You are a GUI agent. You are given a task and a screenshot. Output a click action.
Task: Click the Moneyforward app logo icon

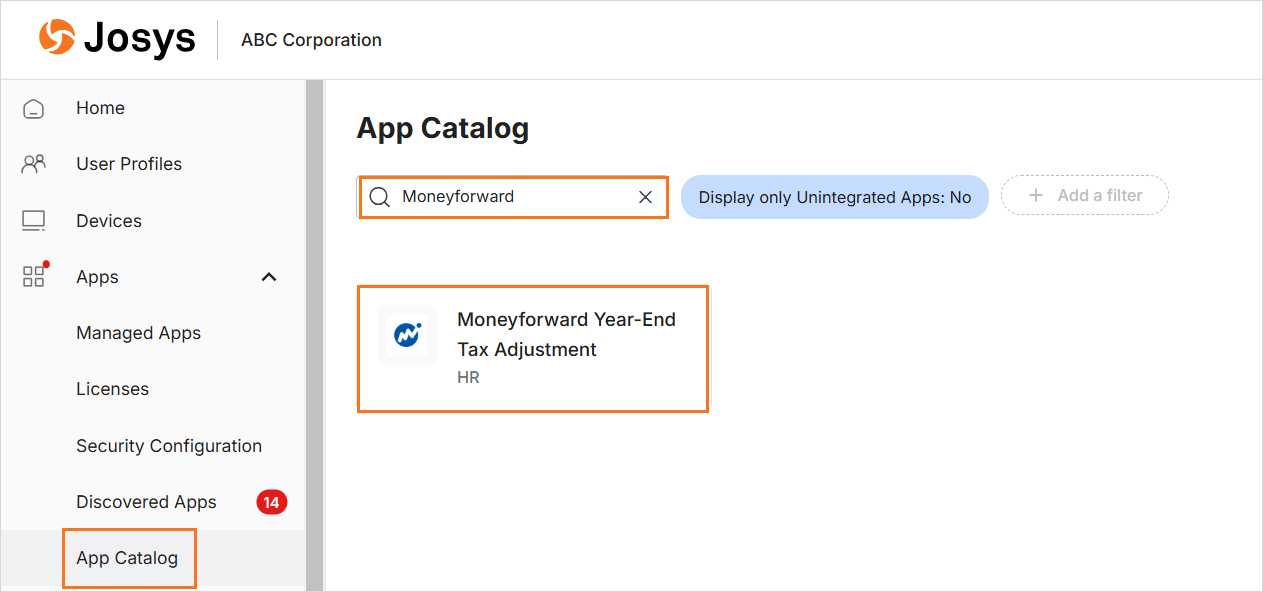[x=407, y=335]
